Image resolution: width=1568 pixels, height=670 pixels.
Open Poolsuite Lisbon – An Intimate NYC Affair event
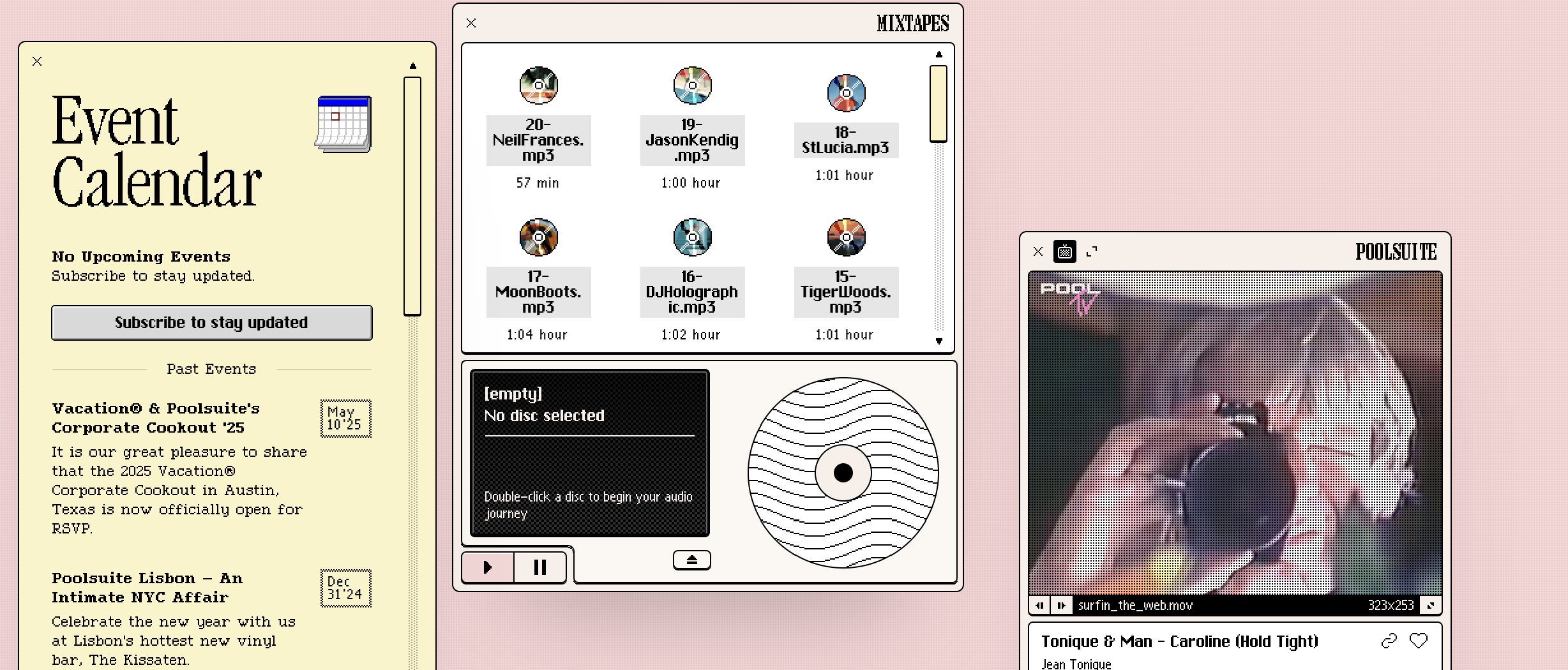tap(147, 588)
